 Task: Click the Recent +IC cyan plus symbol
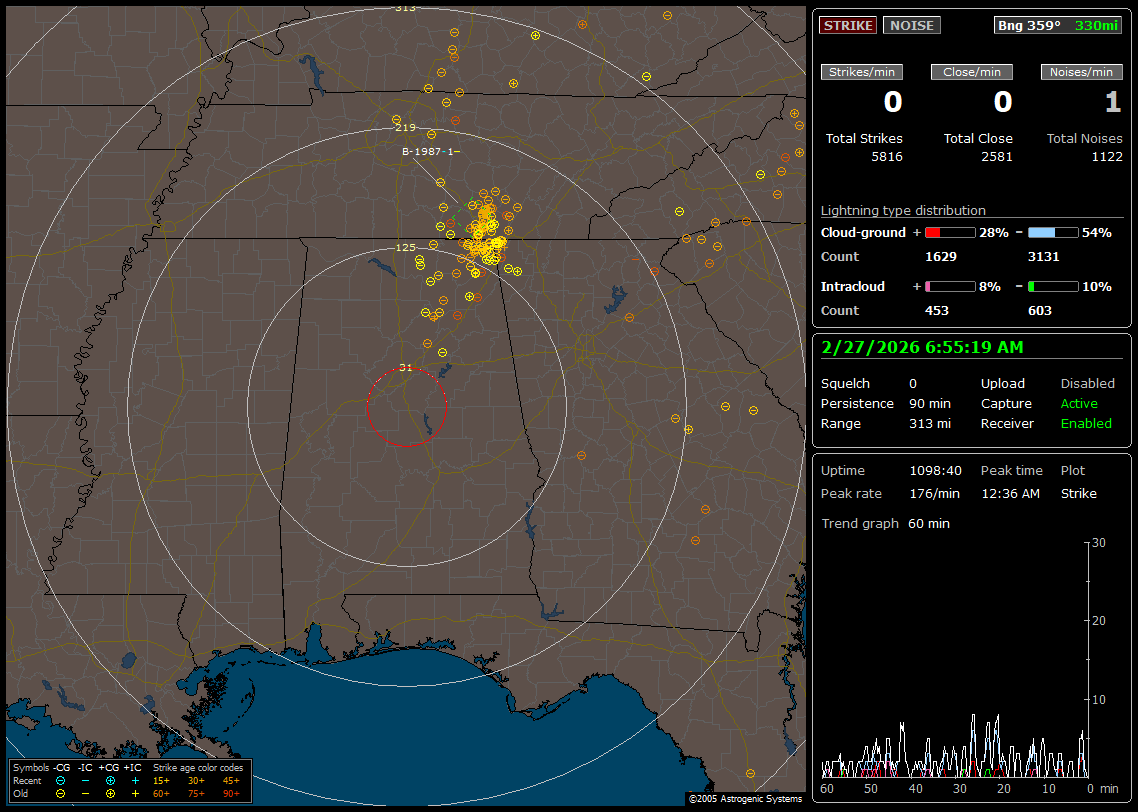[135, 780]
